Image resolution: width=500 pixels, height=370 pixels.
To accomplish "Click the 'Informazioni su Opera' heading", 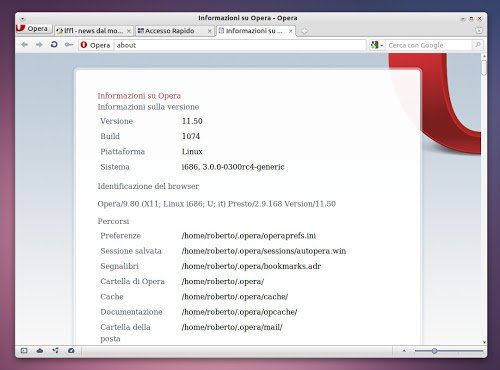I will 139,96.
